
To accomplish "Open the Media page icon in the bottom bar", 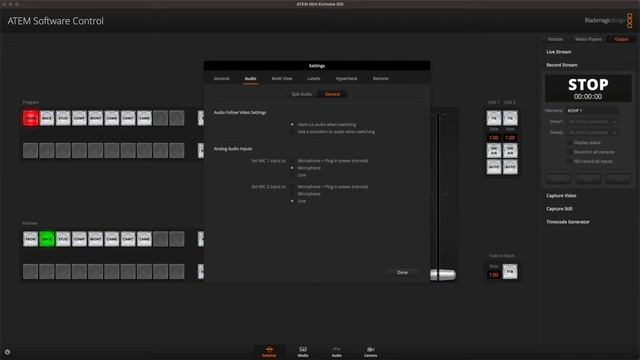I will 303,351.
